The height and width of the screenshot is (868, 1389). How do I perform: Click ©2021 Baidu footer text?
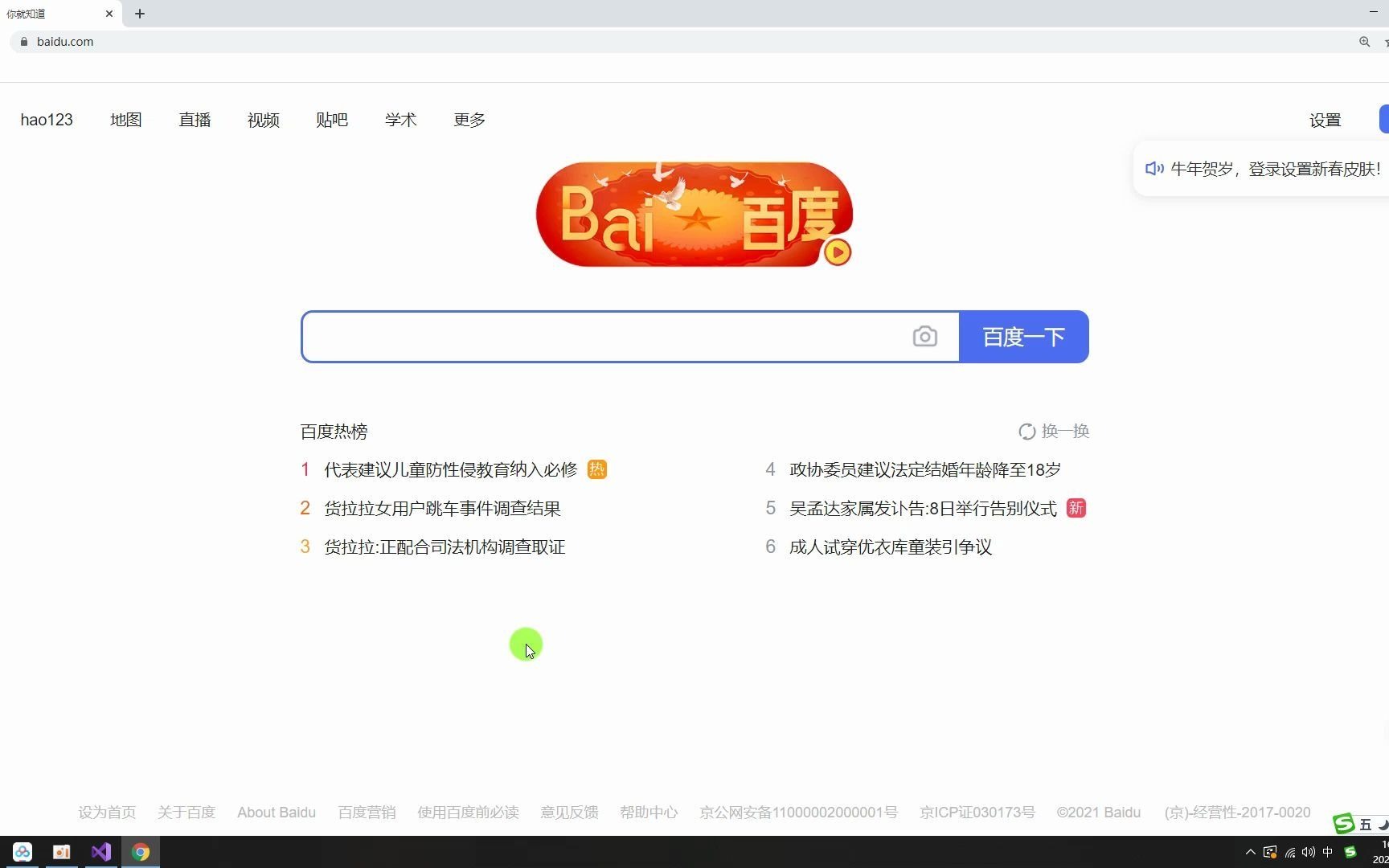pos(1099,813)
